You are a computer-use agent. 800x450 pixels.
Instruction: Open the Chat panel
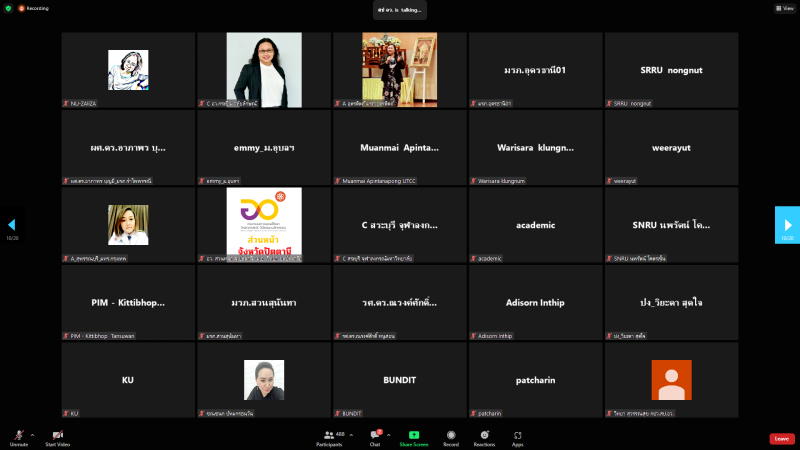376,437
